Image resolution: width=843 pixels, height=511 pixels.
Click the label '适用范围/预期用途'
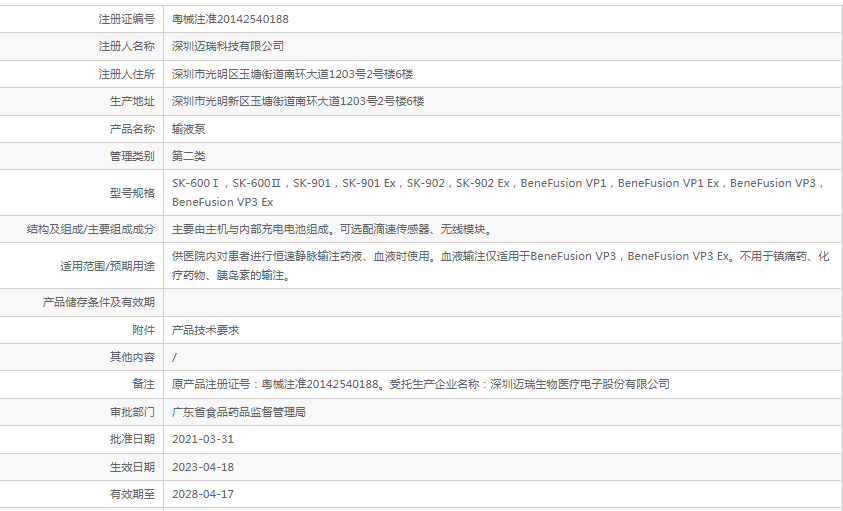[107, 266]
